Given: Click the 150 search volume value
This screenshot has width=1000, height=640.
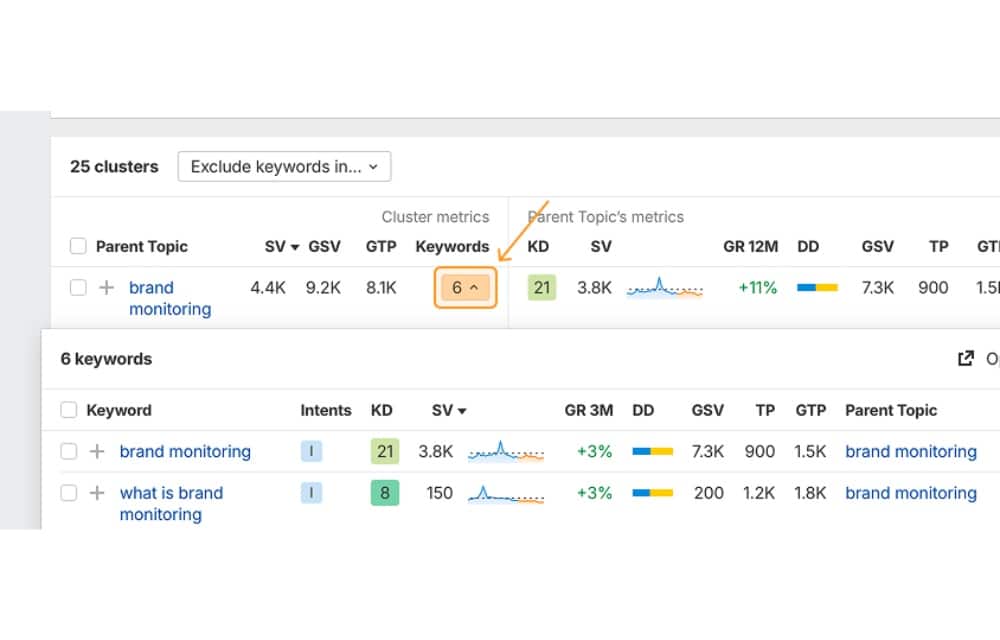Looking at the screenshot, I should [x=439, y=493].
